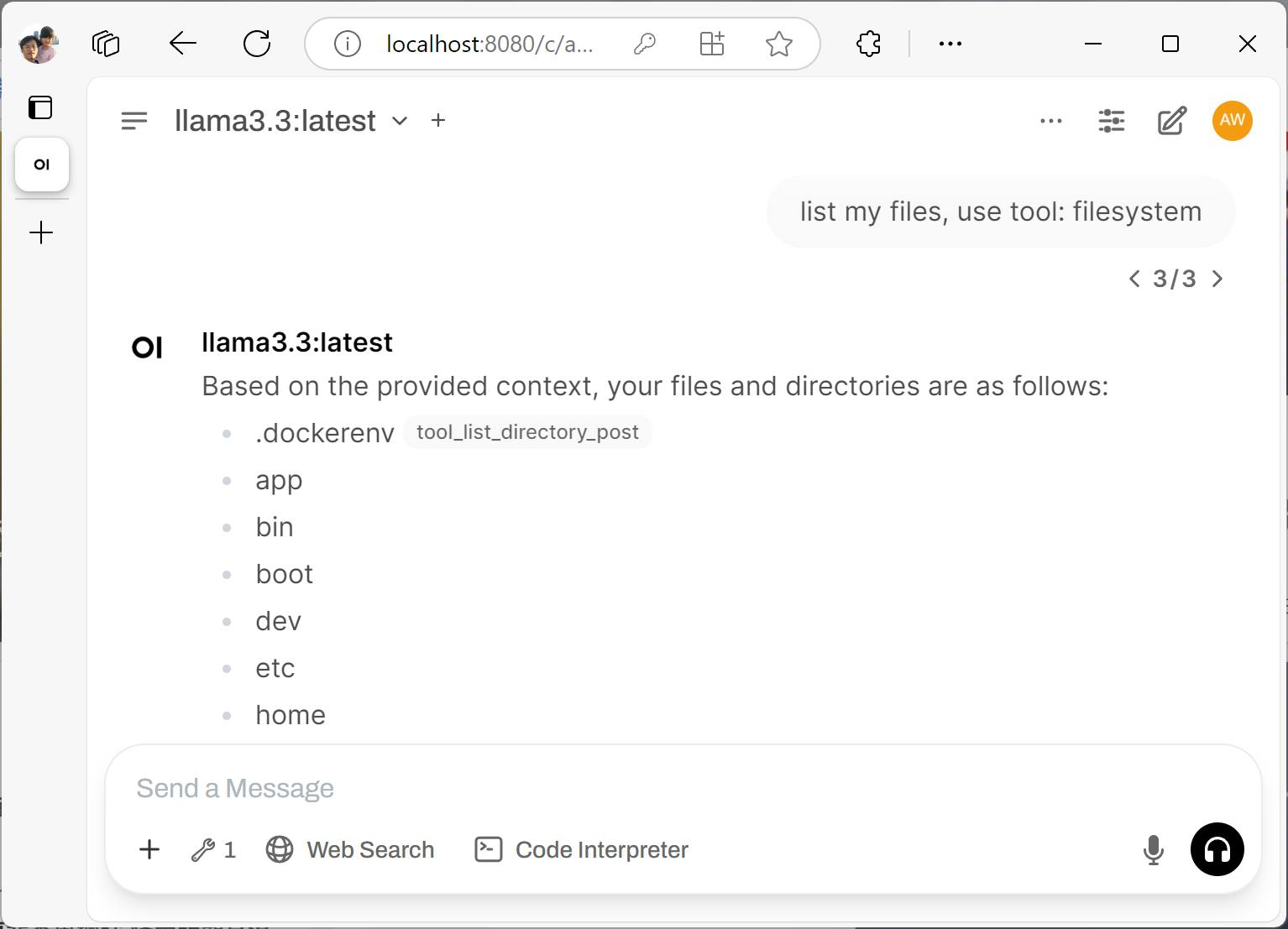
Task: Open chat controls sliders icon
Action: pos(1111,121)
